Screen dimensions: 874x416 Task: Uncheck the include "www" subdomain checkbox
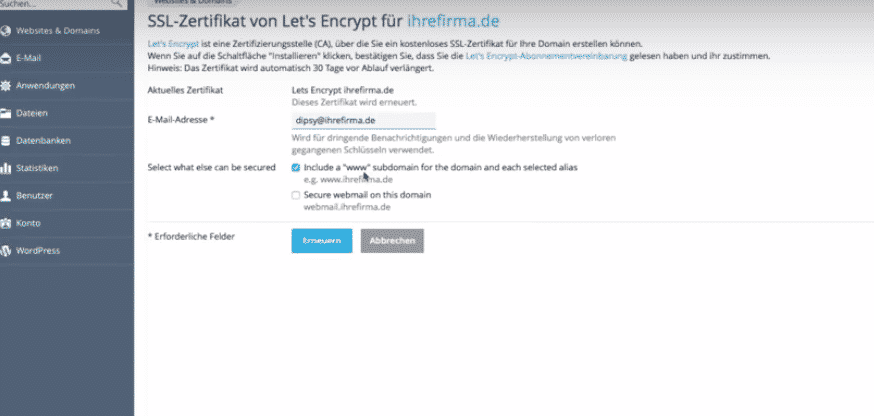tap(296, 167)
